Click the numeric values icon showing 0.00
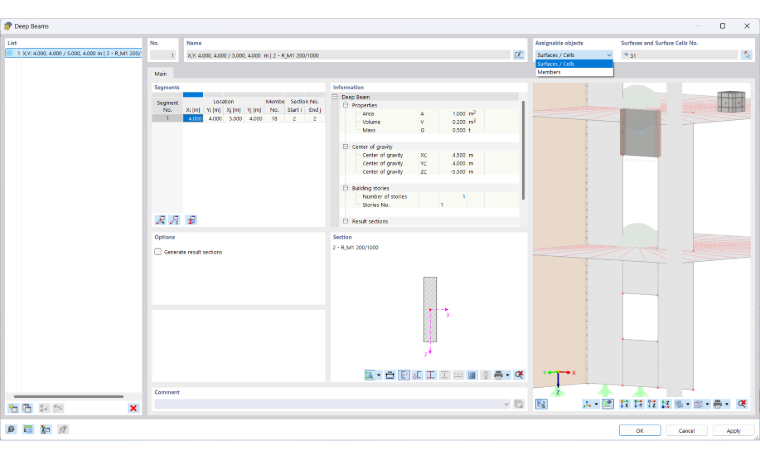 coord(28,429)
